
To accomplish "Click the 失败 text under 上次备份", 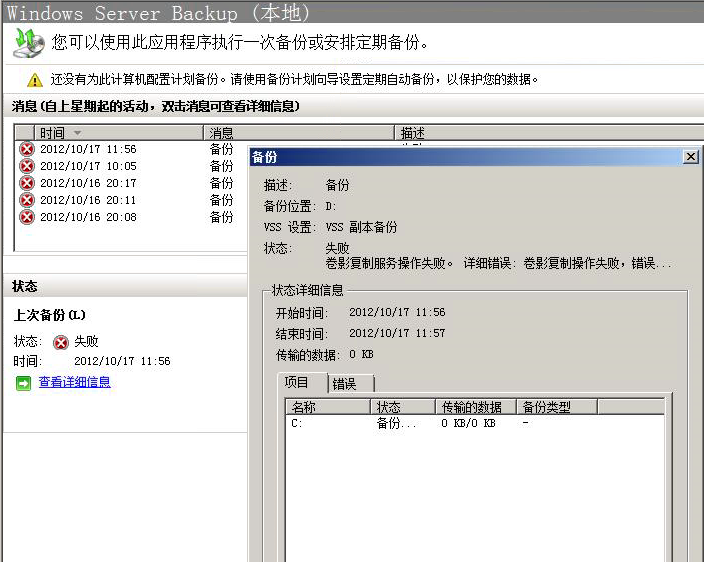I will [x=86, y=342].
